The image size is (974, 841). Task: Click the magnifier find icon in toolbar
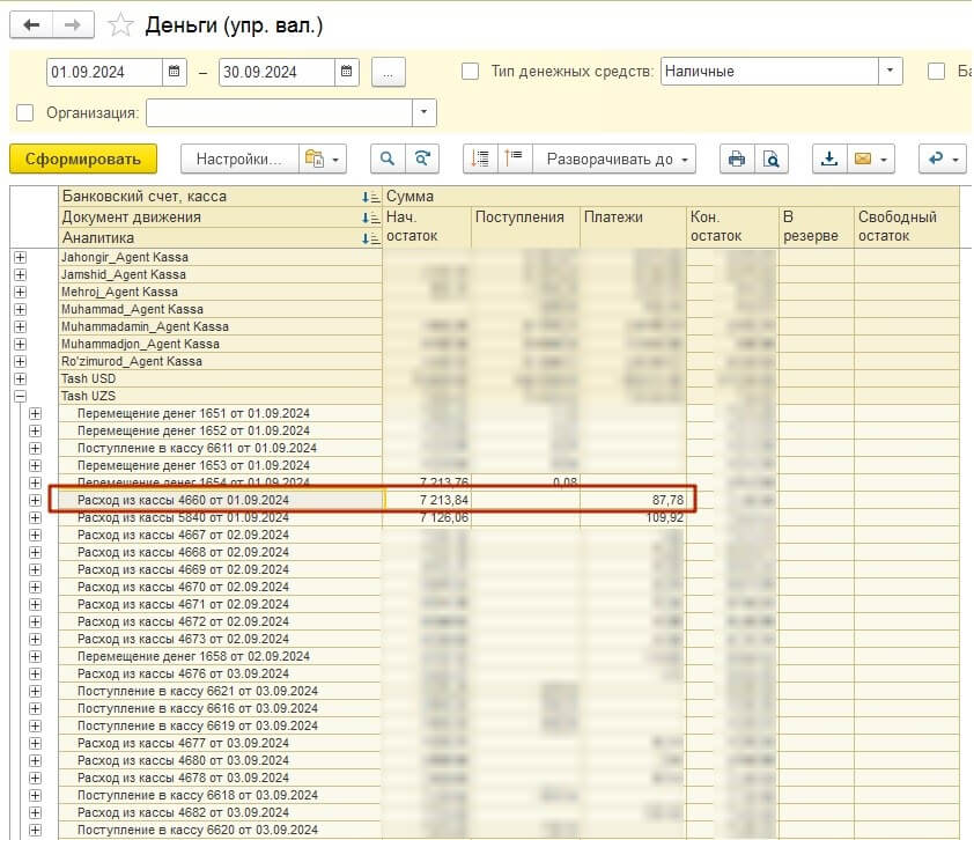coord(387,159)
